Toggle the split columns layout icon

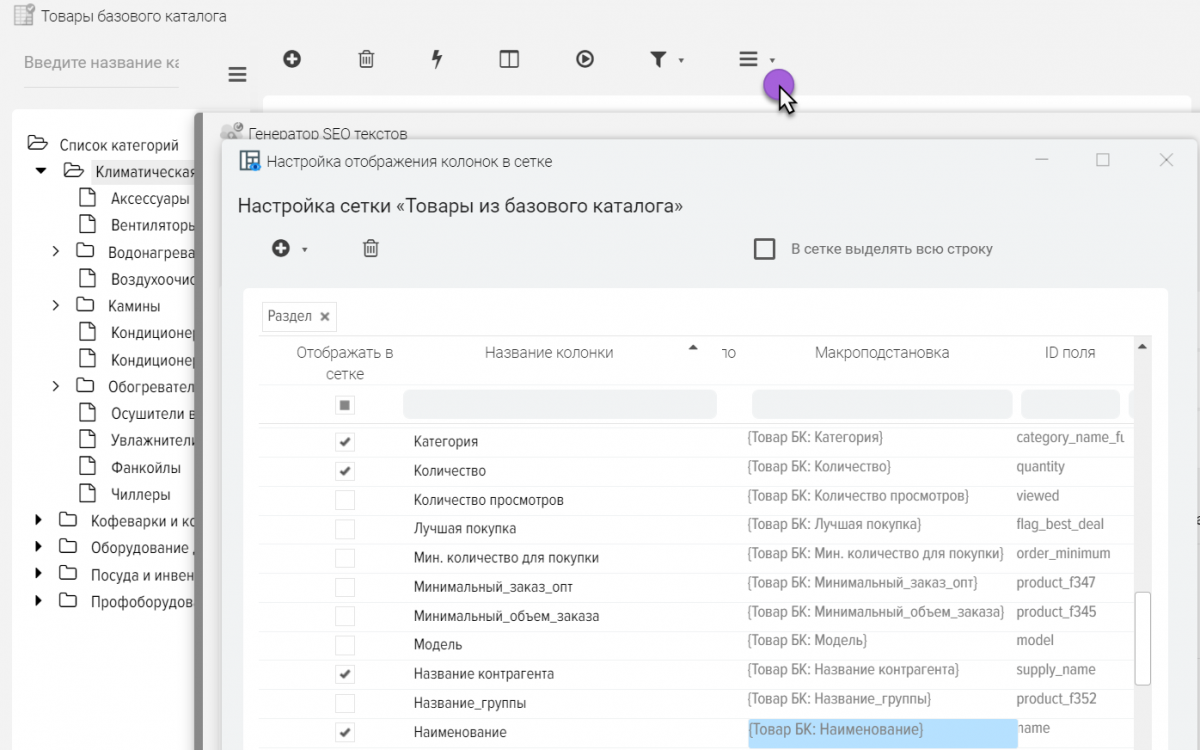tap(509, 59)
